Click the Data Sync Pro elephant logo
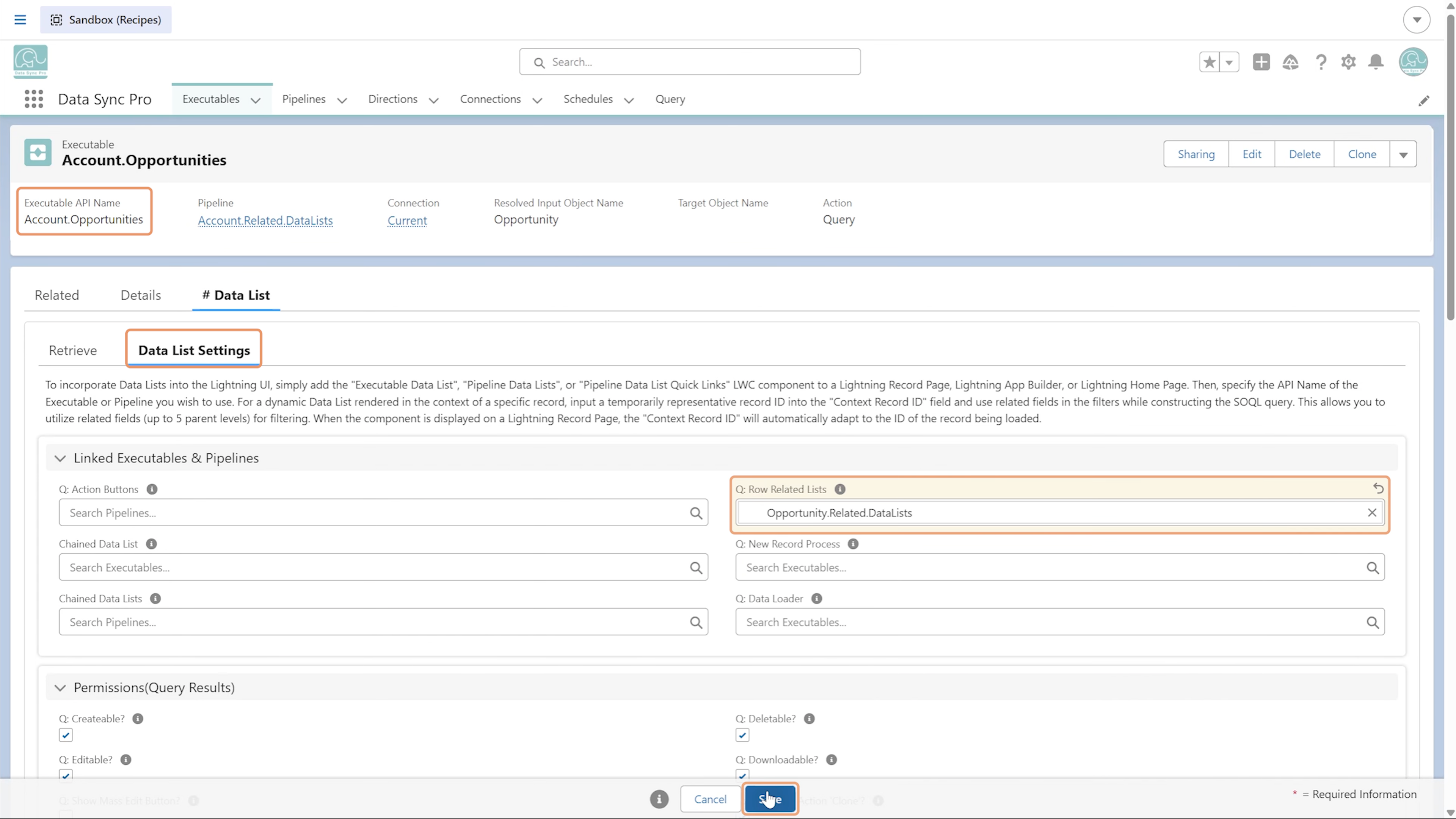Image resolution: width=1456 pixels, height=819 pixels. pos(30,61)
